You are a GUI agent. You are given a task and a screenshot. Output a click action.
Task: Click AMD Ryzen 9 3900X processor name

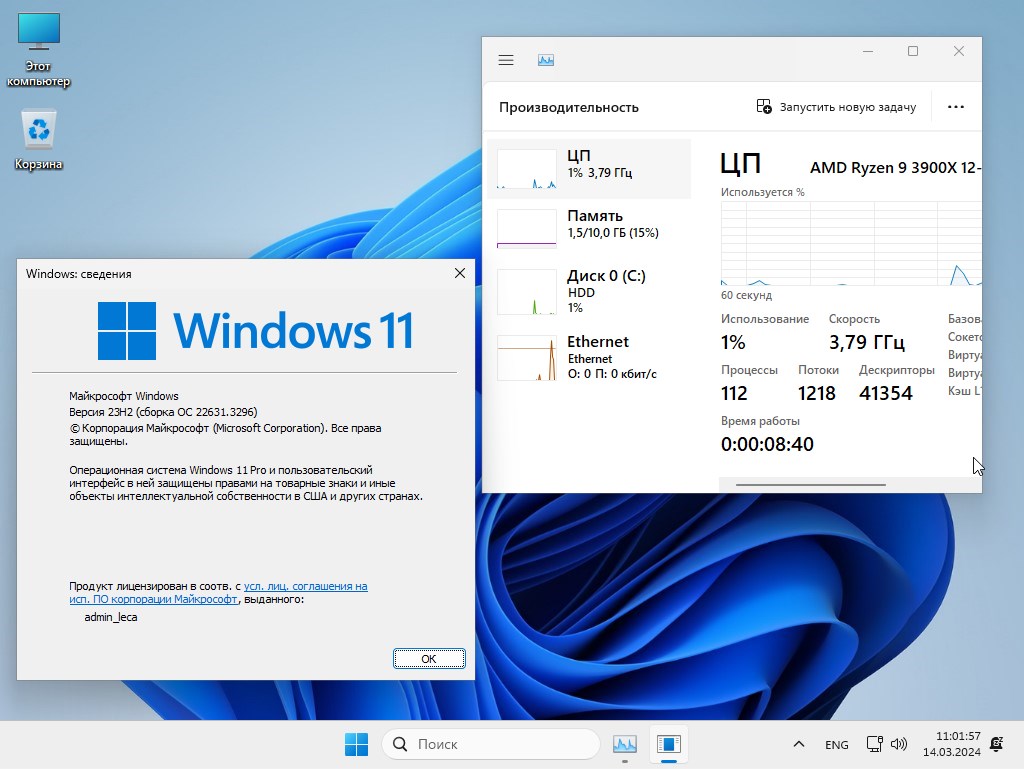[x=895, y=168]
